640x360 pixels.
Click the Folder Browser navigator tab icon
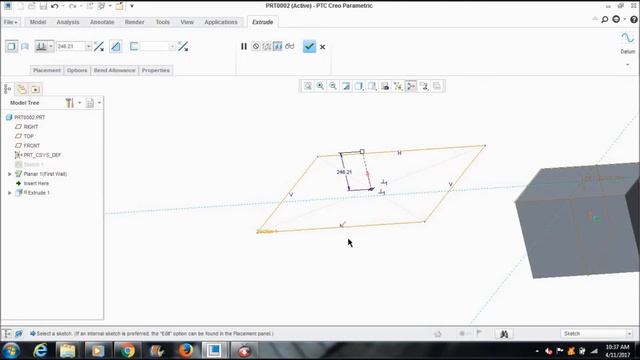point(22,89)
